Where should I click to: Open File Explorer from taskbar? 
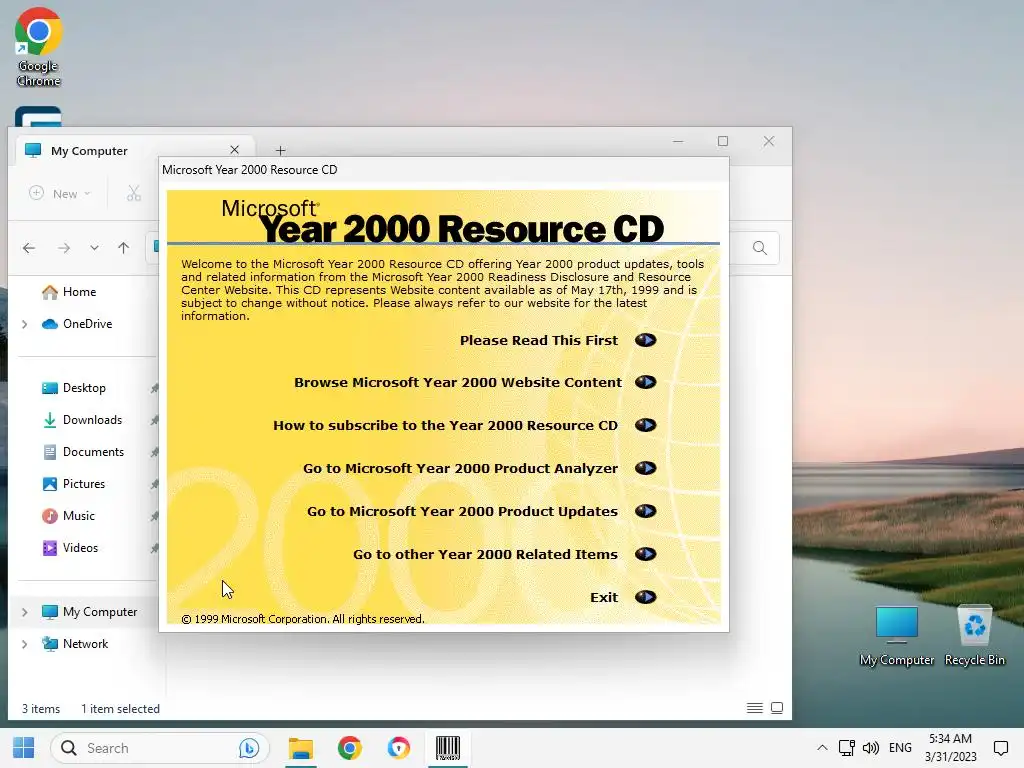tap(301, 748)
